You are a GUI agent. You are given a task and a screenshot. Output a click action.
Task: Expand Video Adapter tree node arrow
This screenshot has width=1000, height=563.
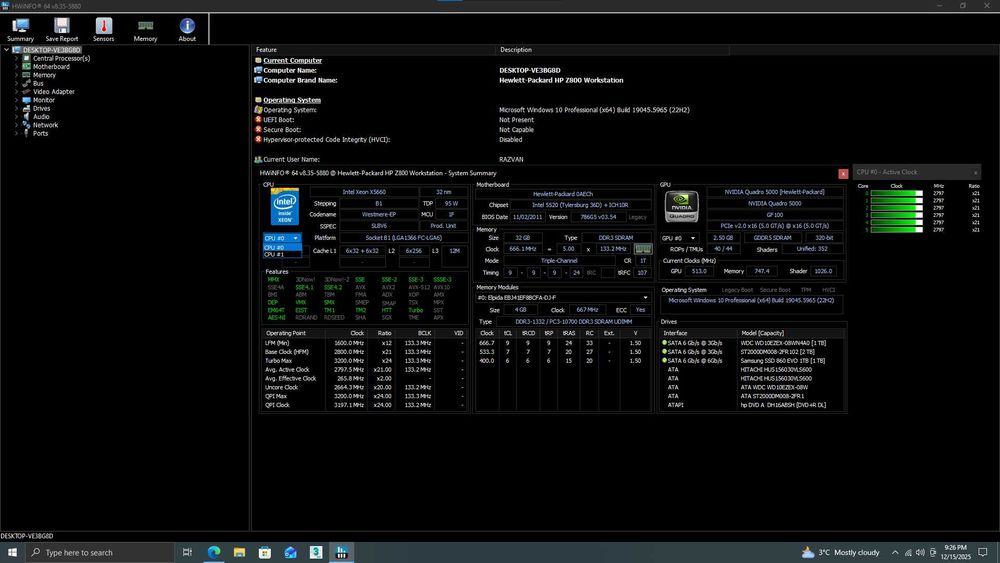coord(17,91)
